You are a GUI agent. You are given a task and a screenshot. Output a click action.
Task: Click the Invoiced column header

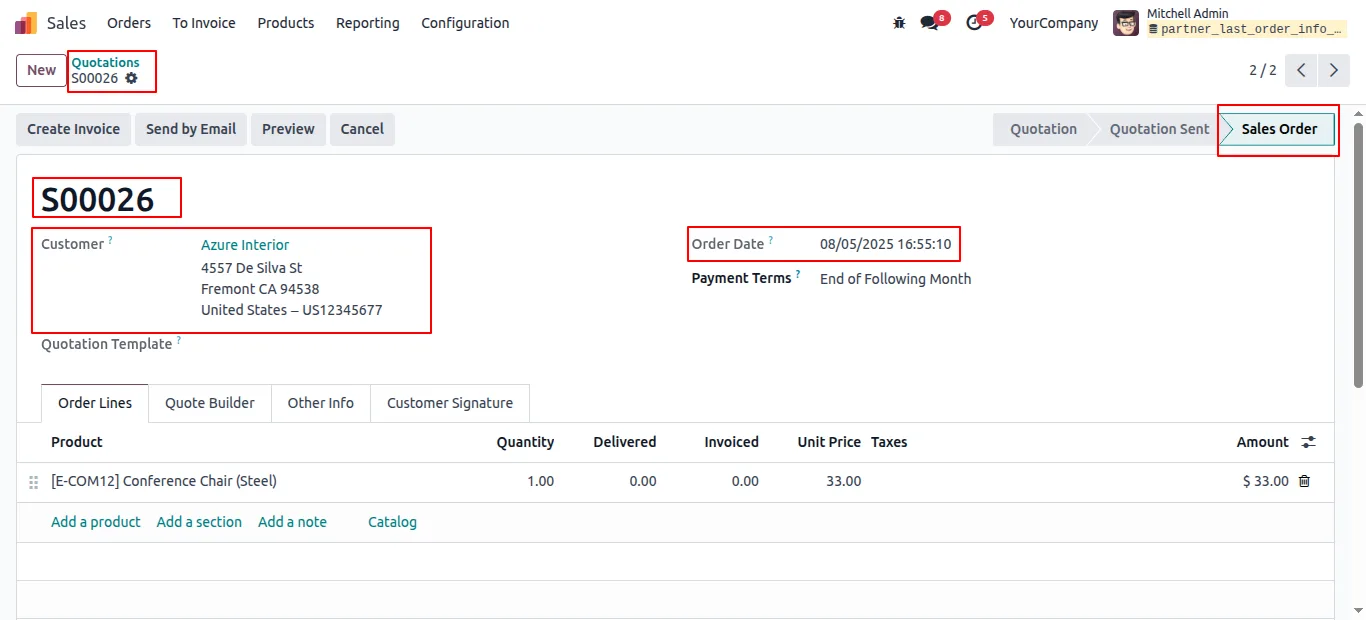coord(731,442)
